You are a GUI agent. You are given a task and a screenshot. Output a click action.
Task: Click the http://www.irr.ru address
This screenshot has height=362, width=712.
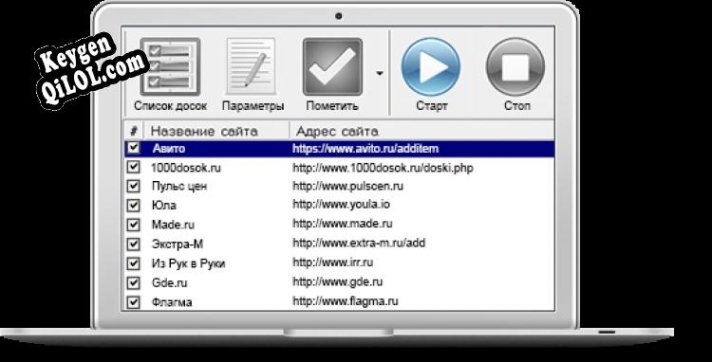point(333,263)
